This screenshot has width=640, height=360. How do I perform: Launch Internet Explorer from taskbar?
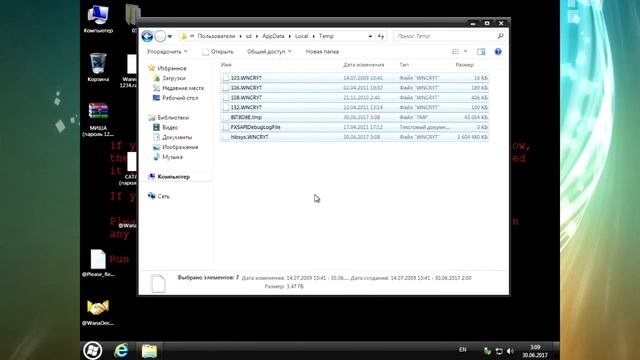121,350
